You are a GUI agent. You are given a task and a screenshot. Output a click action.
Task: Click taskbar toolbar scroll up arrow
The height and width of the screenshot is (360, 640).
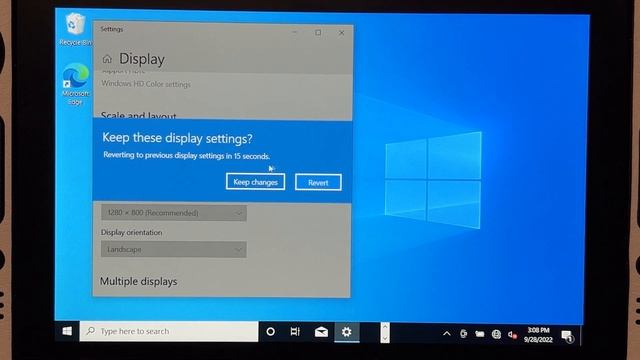(384, 327)
